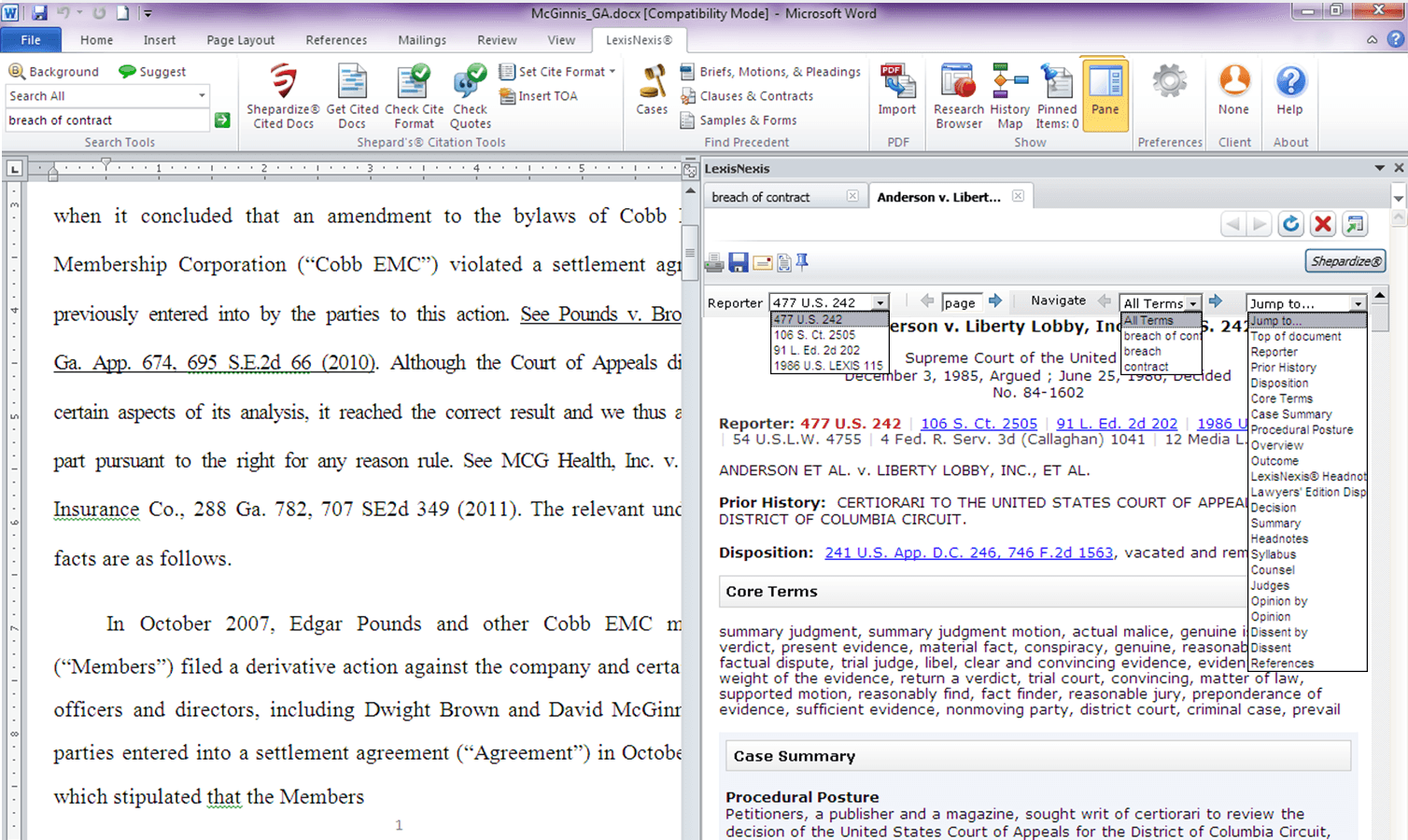Click the red X stop button in pane
1408x840 pixels.
click(x=1322, y=224)
